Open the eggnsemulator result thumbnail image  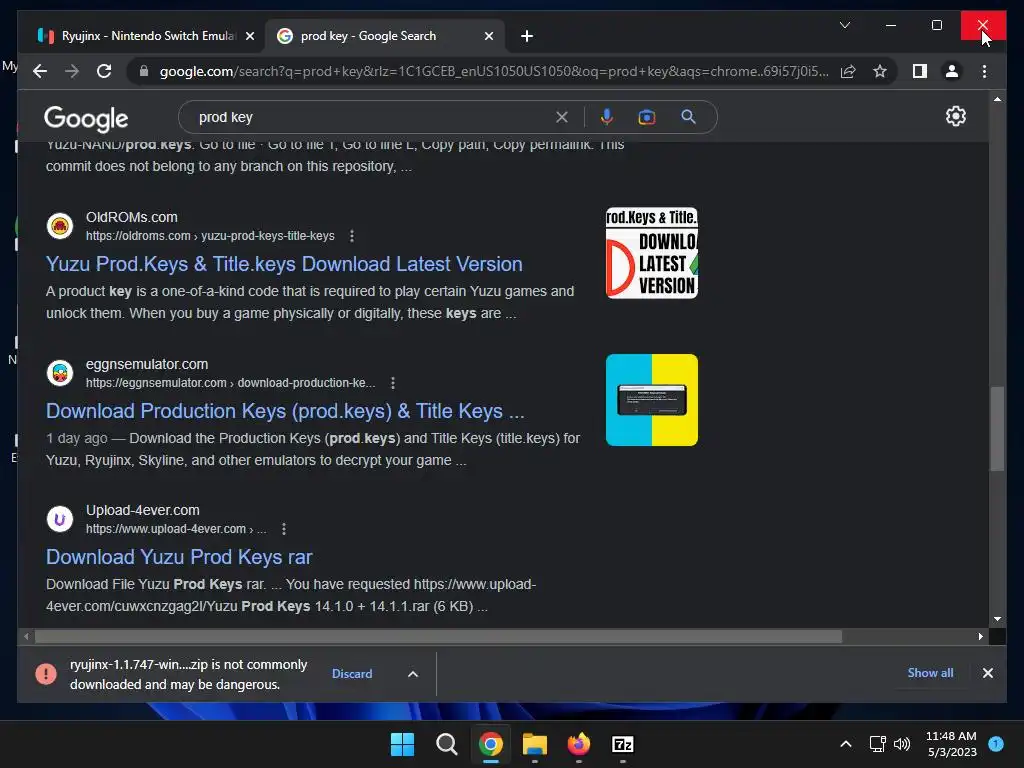652,400
